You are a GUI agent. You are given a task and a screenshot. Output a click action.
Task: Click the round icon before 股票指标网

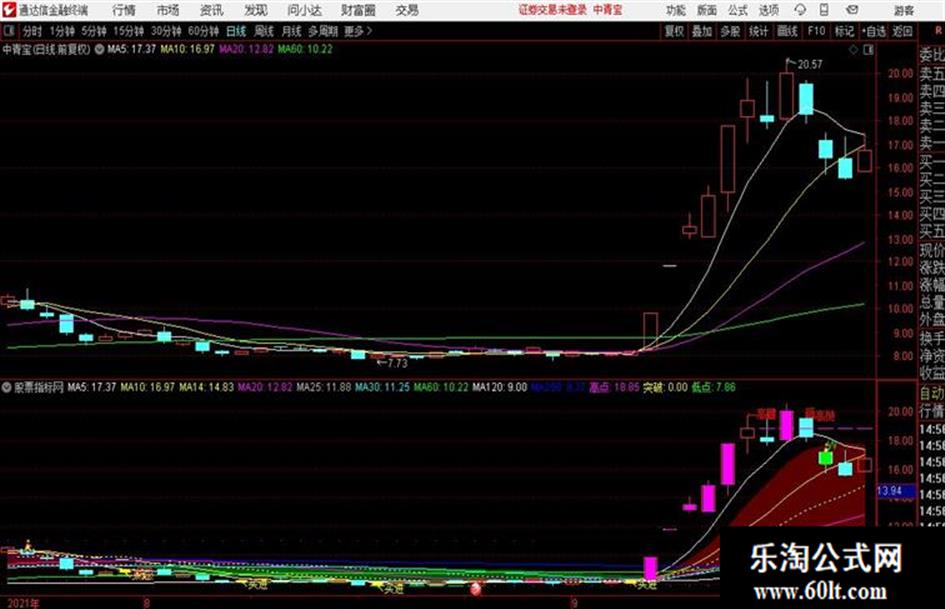(7, 387)
